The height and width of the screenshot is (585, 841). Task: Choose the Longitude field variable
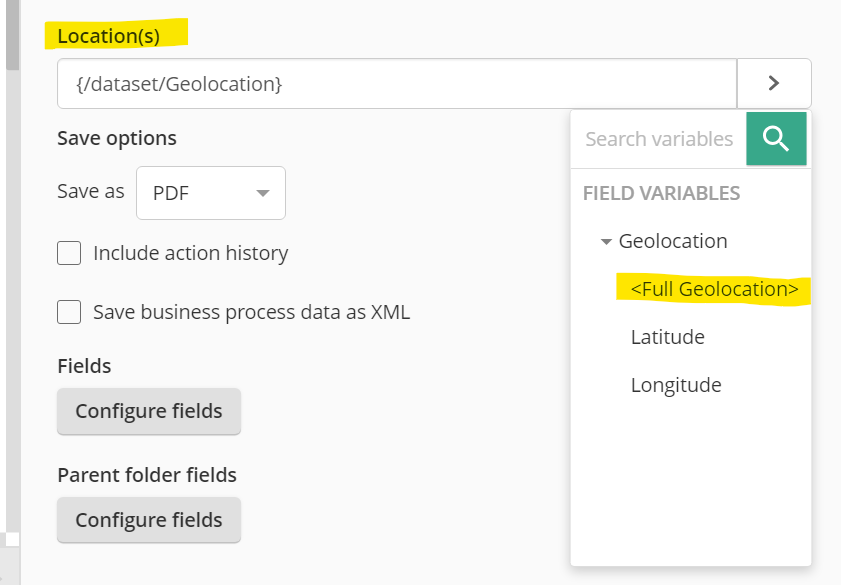click(x=676, y=385)
